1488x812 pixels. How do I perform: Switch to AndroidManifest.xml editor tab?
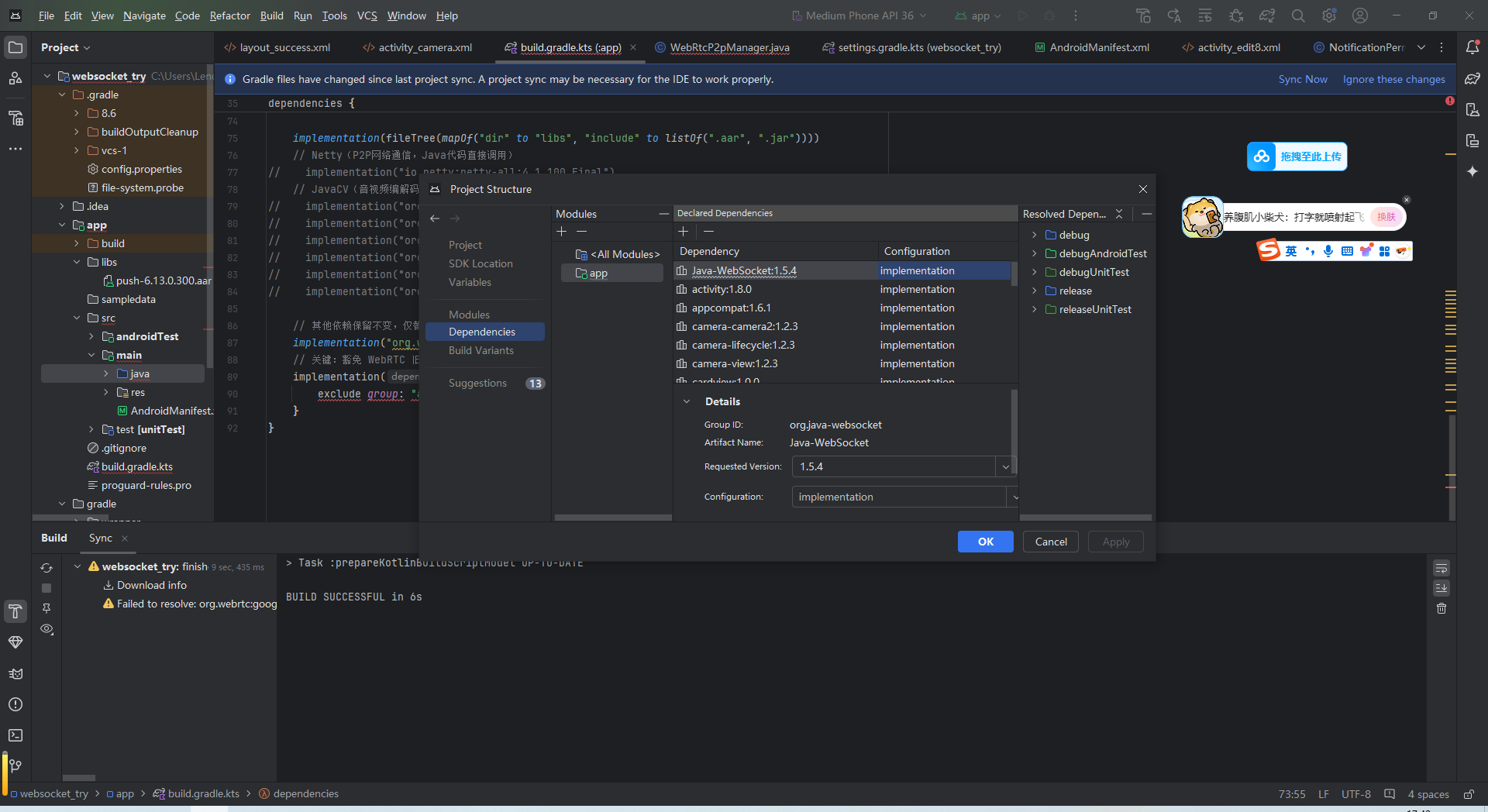[1091, 47]
